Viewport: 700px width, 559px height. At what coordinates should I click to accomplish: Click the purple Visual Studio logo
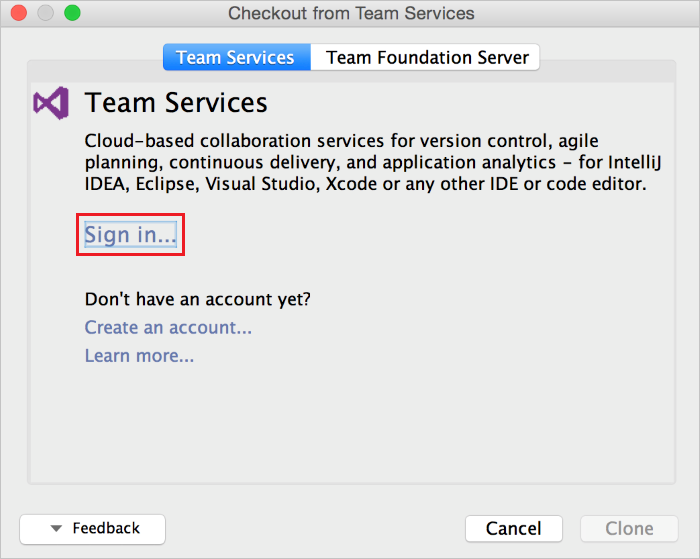pyautogui.click(x=51, y=103)
